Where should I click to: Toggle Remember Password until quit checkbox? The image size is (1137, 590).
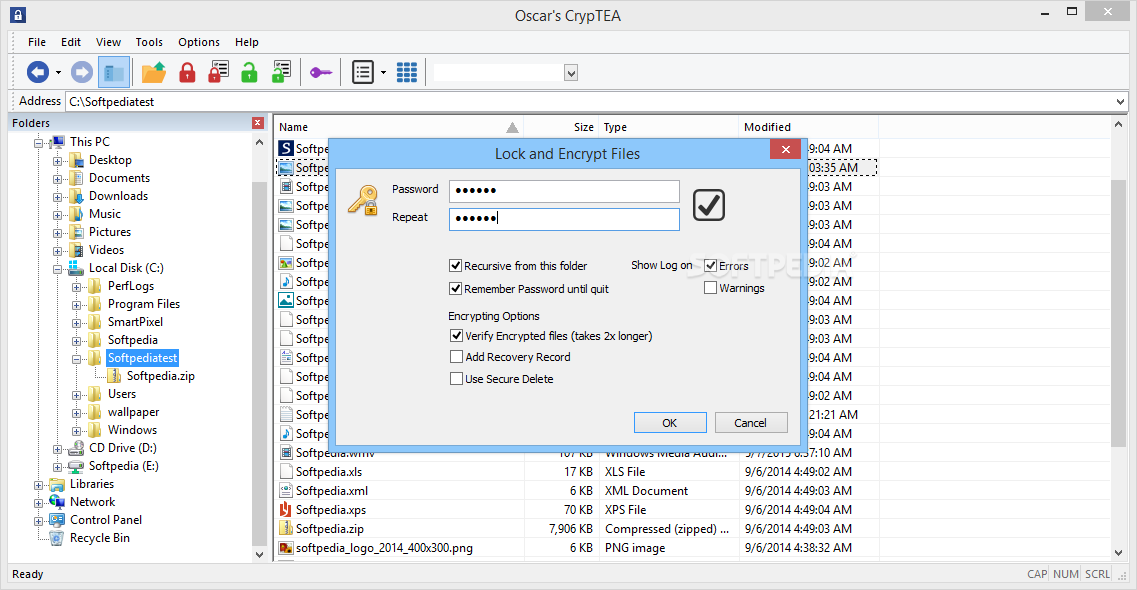455,288
